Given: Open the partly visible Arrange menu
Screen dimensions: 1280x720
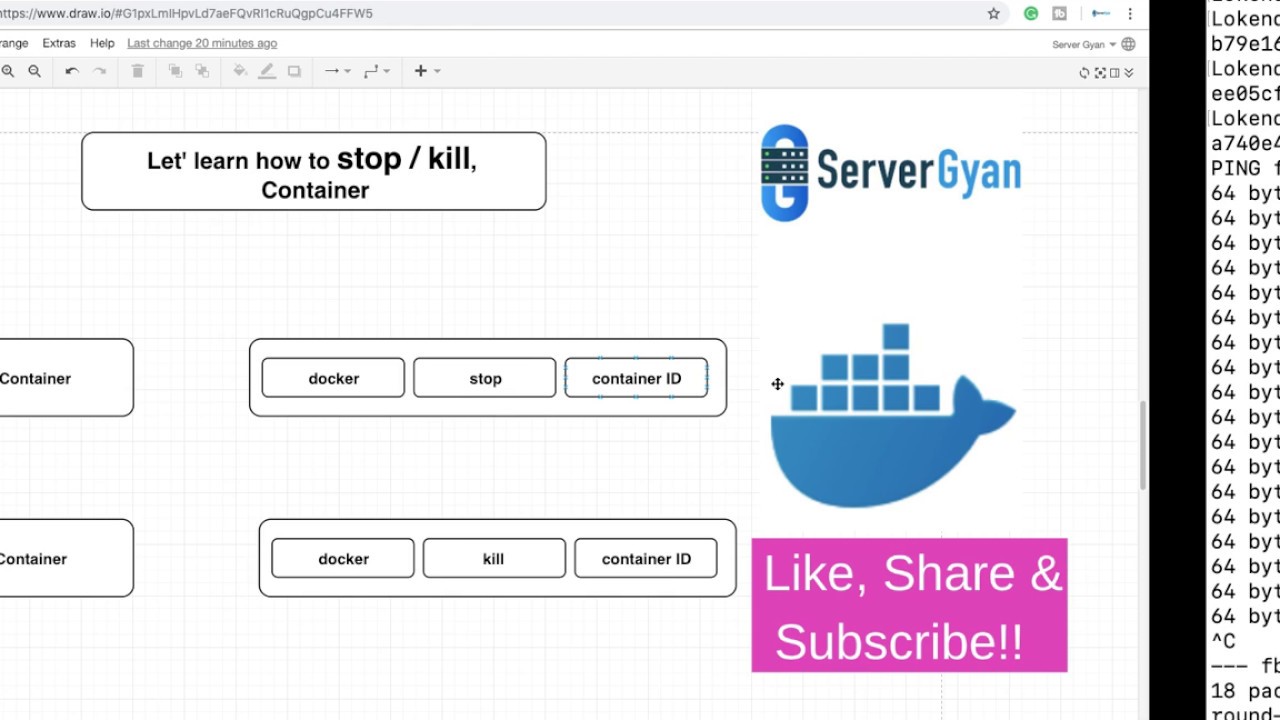Looking at the screenshot, I should (x=14, y=43).
